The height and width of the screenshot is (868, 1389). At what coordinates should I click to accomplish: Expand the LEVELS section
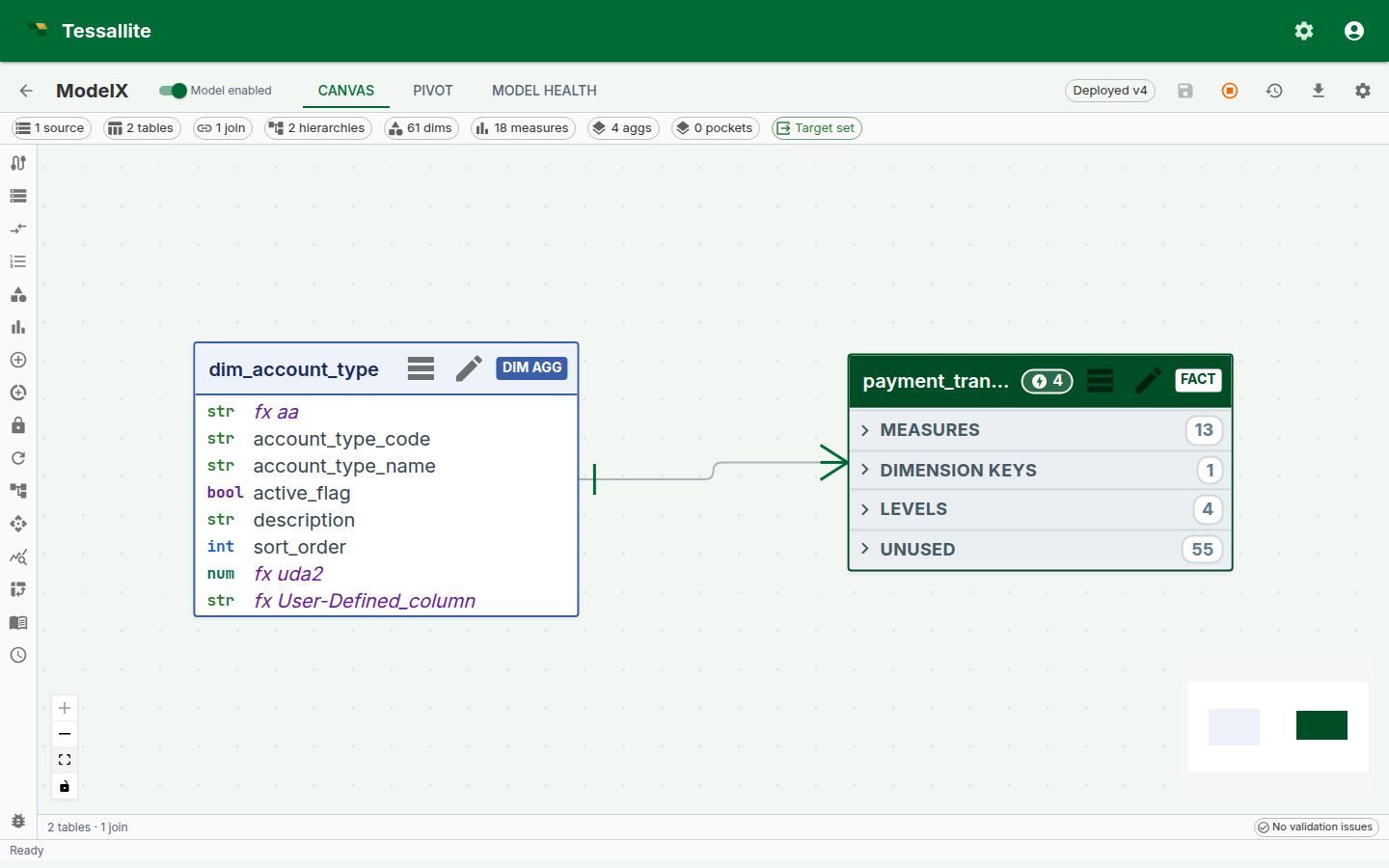[1040, 509]
